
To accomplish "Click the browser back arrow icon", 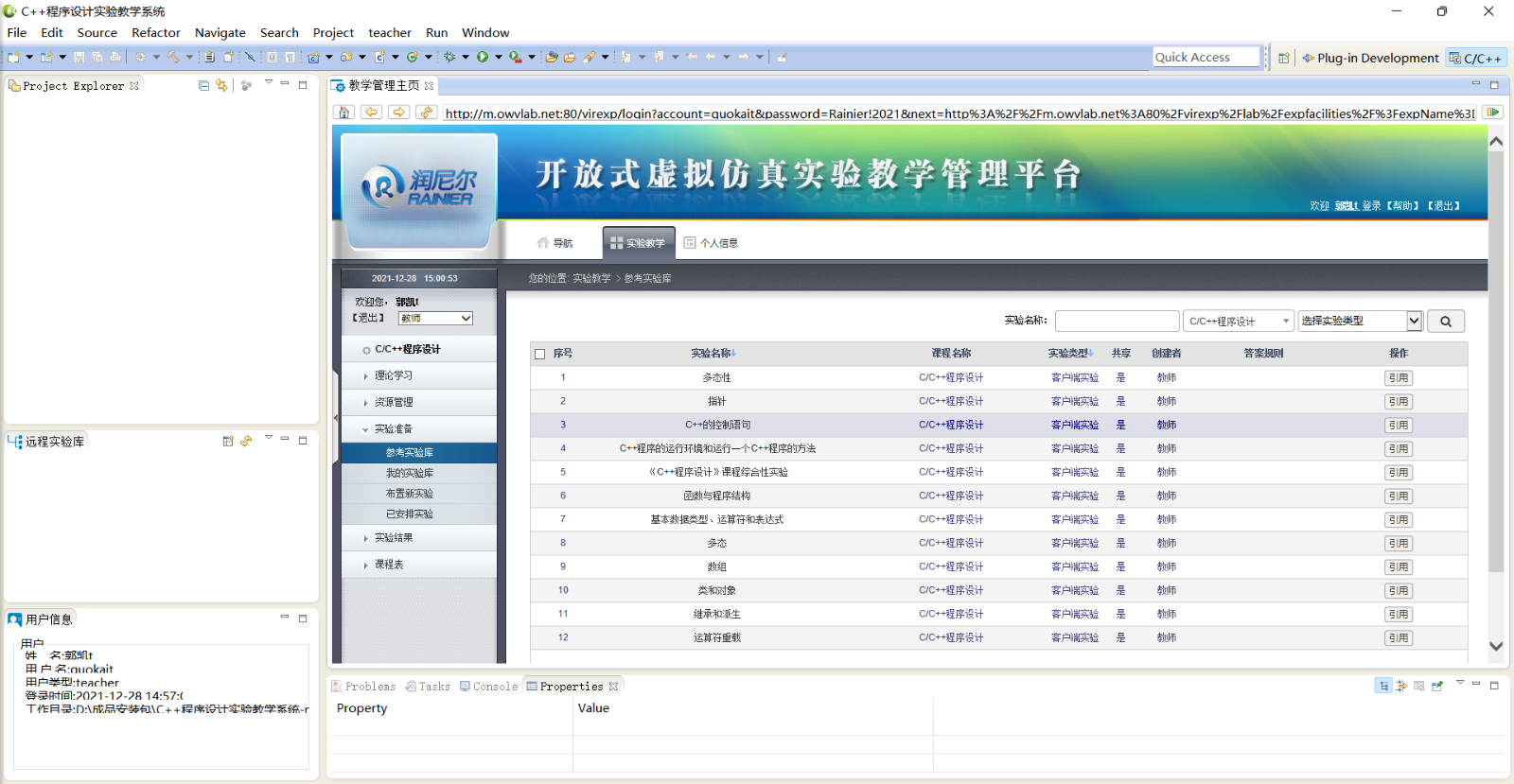I will pyautogui.click(x=372, y=113).
